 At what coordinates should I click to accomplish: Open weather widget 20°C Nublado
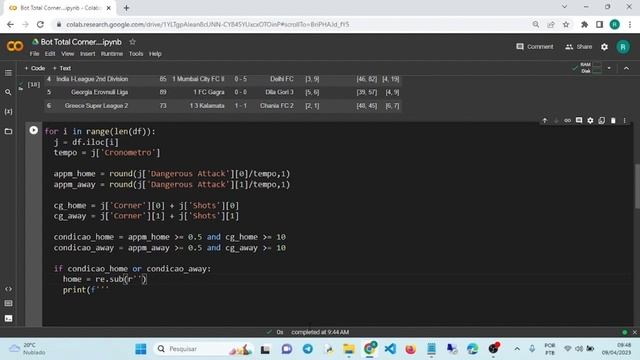point(28,349)
